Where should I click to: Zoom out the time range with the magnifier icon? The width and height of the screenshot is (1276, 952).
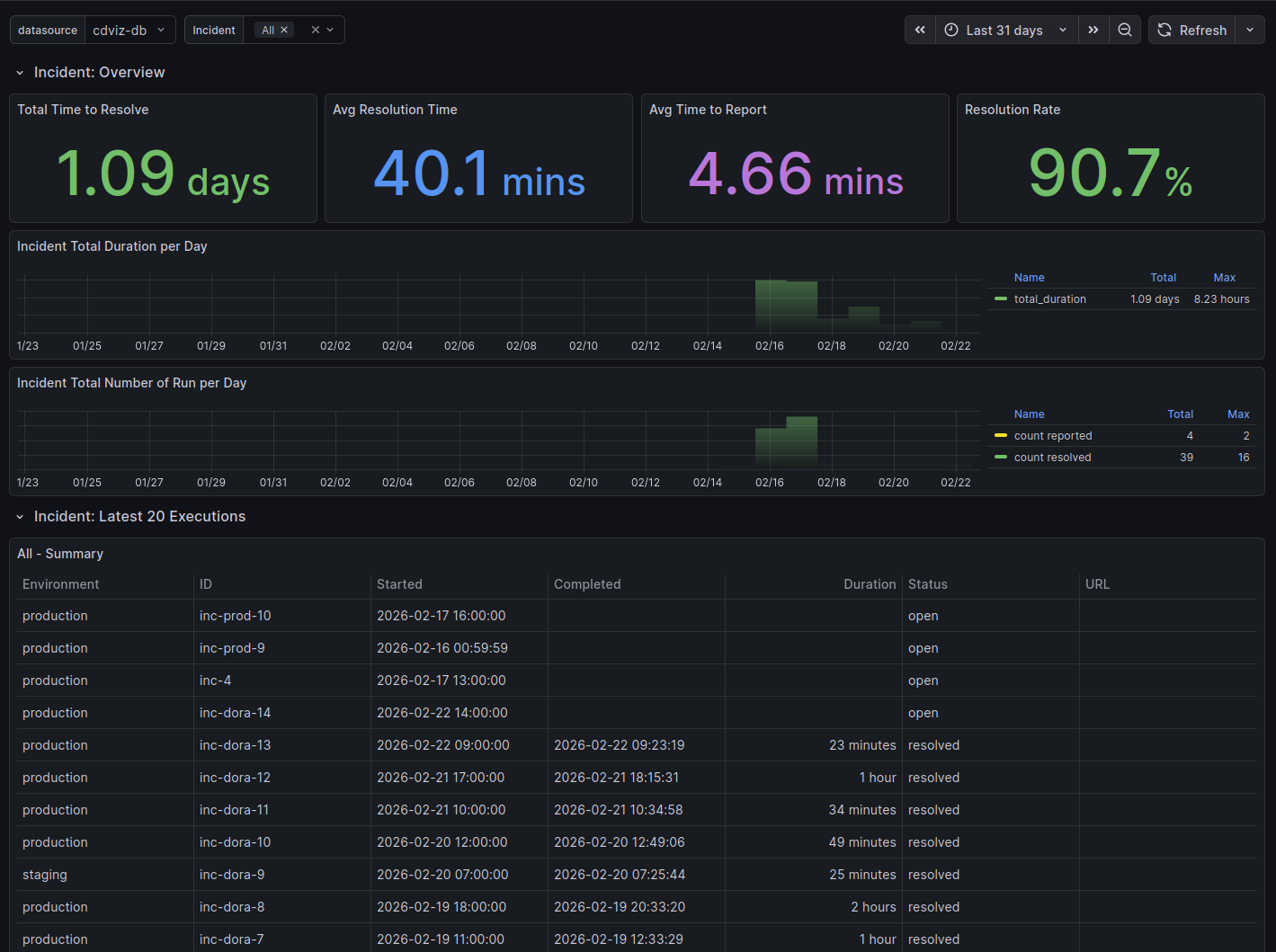(x=1125, y=30)
